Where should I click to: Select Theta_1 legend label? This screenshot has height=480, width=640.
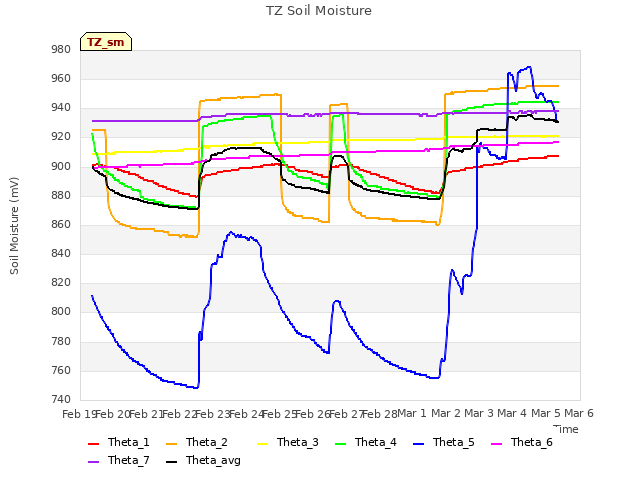point(129,442)
